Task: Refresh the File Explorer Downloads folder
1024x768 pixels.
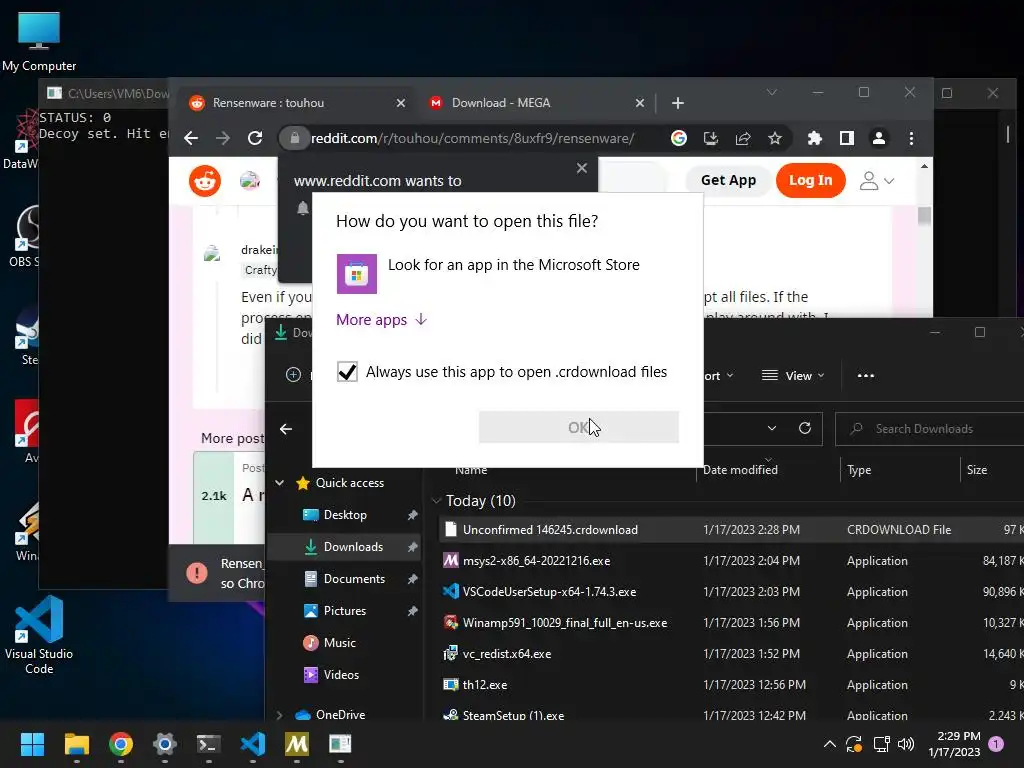Action: [805, 428]
